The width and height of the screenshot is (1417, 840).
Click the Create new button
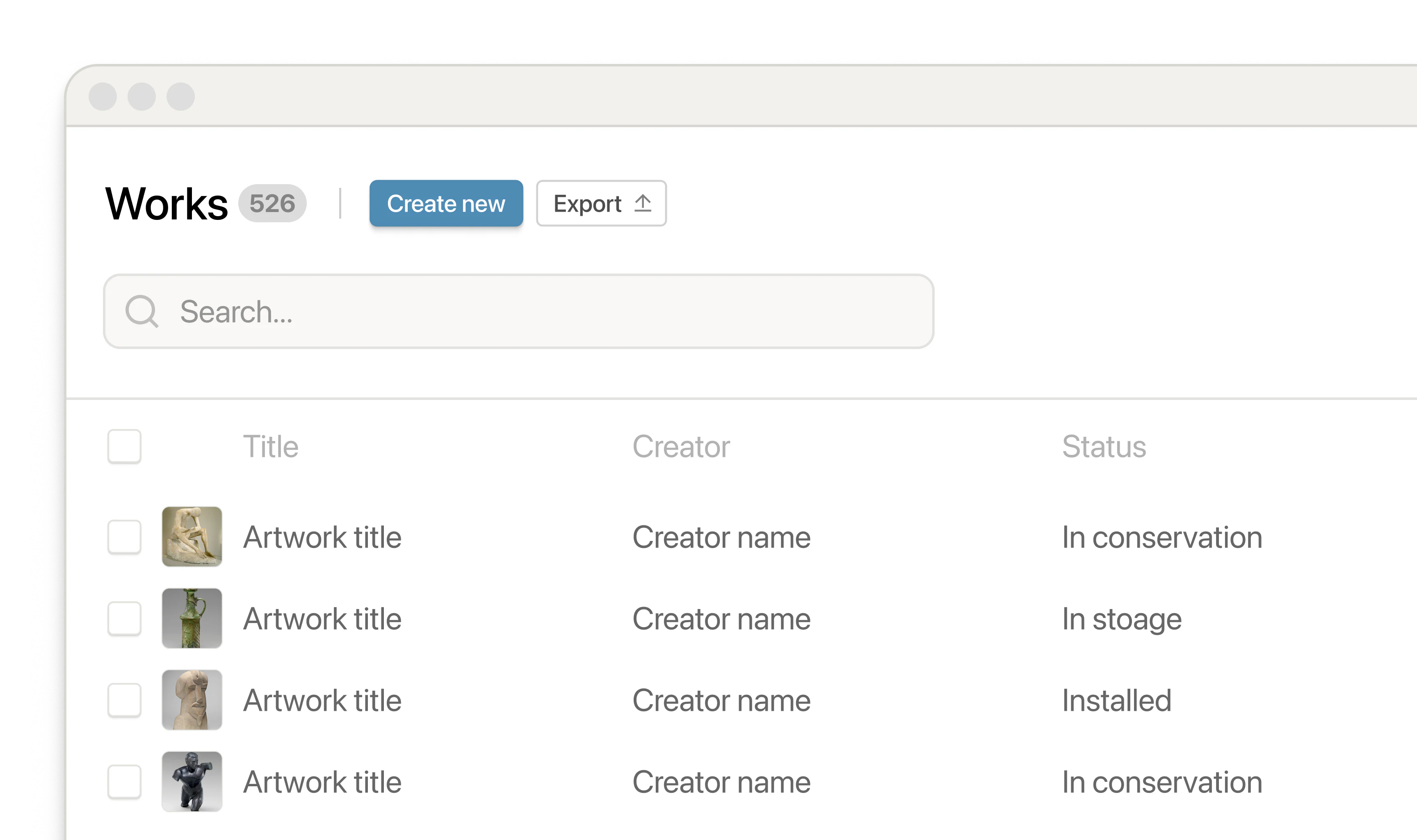[446, 203]
